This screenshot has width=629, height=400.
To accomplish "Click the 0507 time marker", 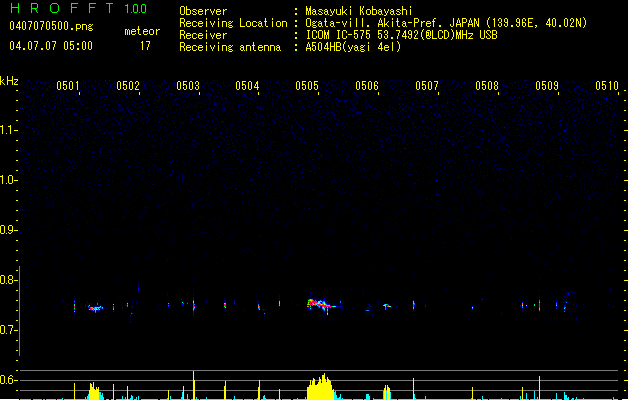I will 427,86.
